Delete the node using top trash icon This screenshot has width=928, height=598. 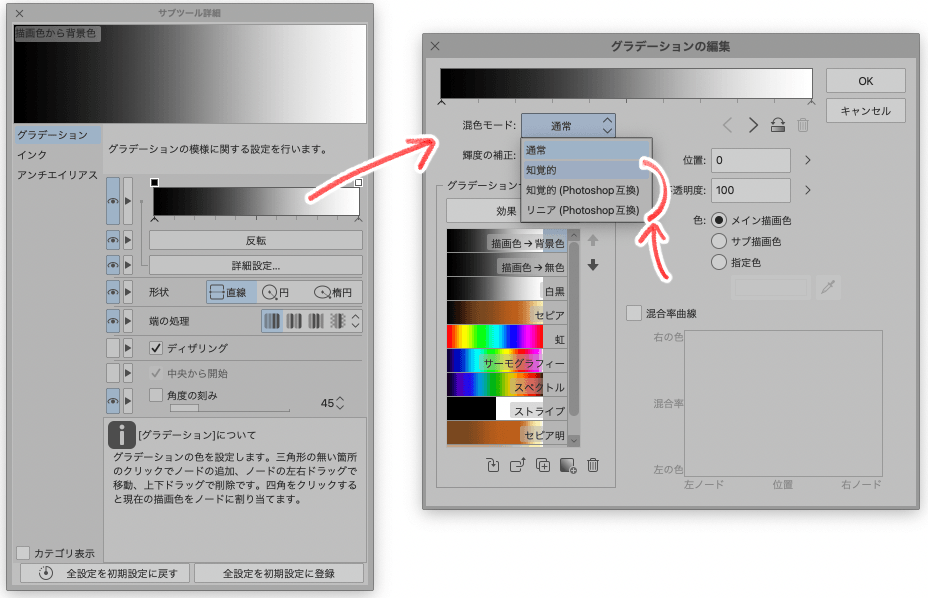803,125
